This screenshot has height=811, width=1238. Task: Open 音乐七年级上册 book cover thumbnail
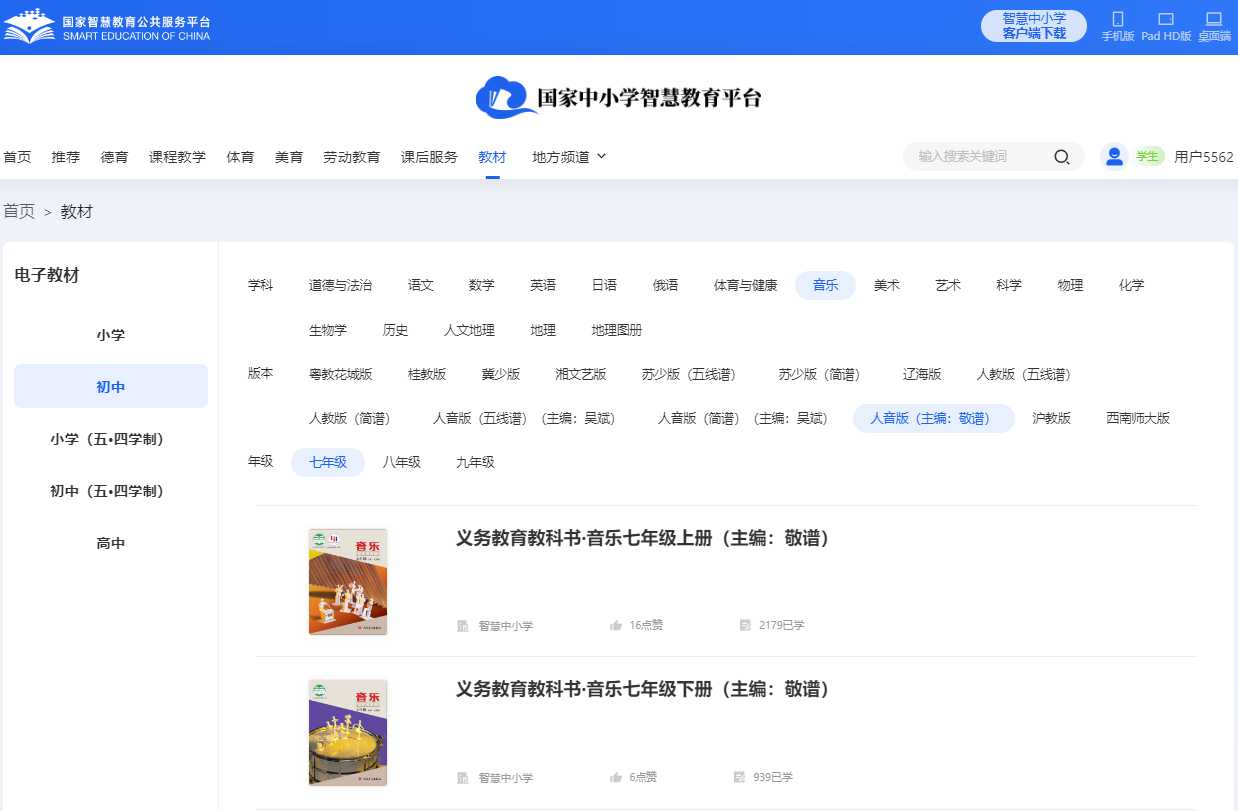click(x=348, y=582)
